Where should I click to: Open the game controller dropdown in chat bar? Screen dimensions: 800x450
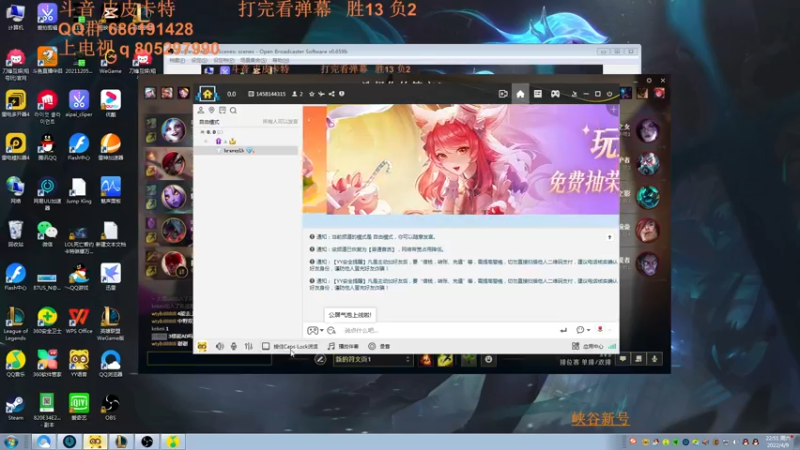[315, 331]
